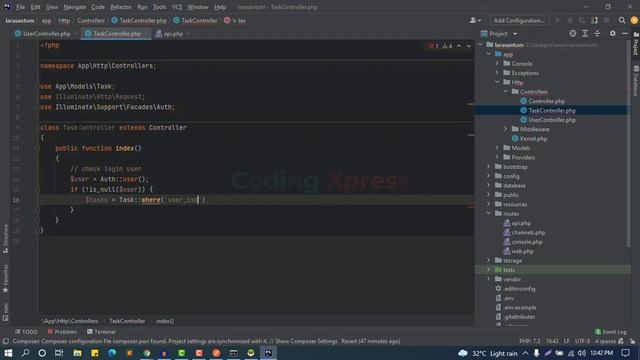Open the Structure side tool window
Screen dimensions: 640x360
[x=5, y=239]
